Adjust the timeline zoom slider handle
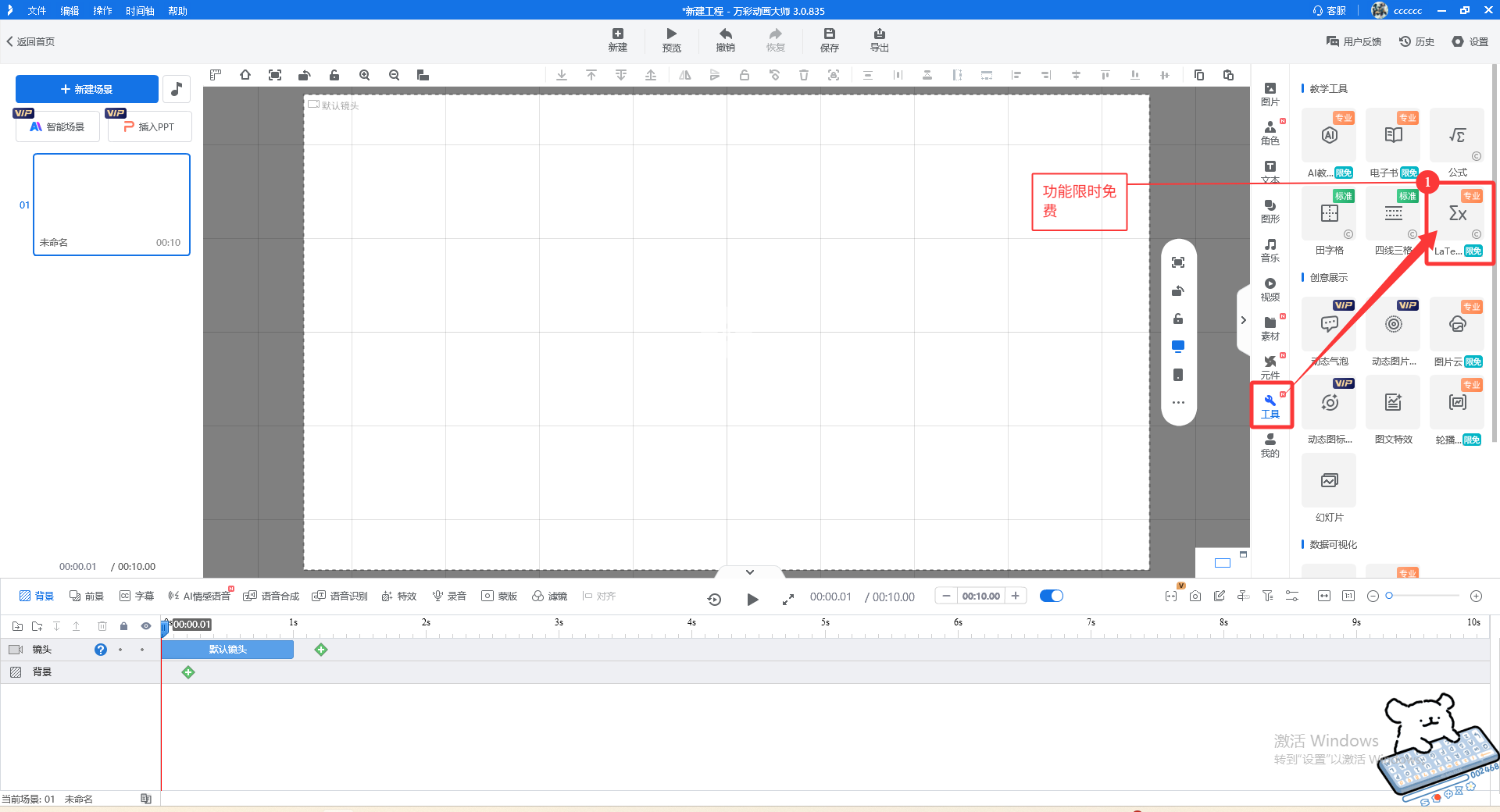This screenshot has width=1500, height=812. (1389, 596)
